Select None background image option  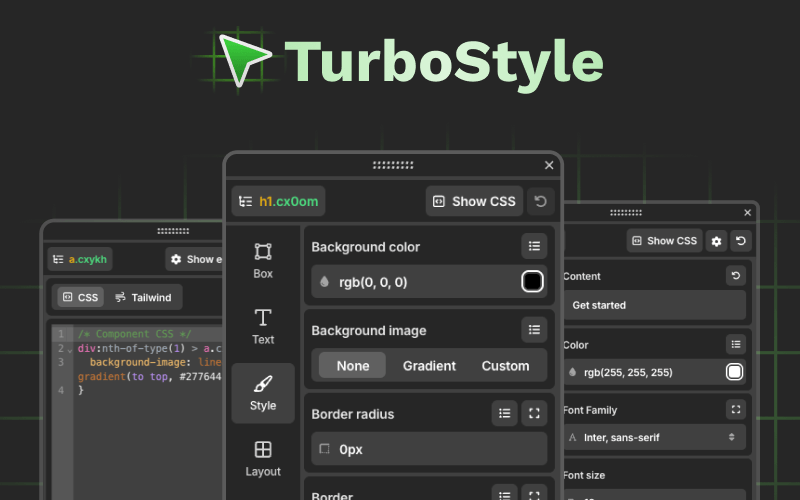pos(353,366)
